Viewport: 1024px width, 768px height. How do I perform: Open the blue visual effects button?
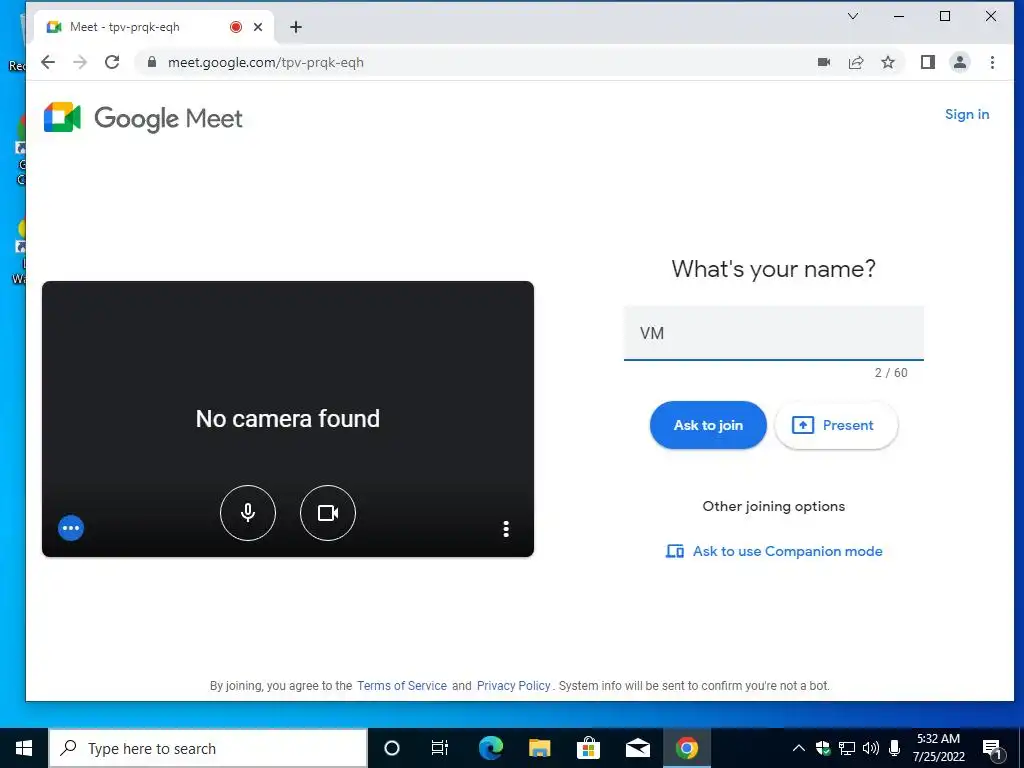tap(71, 528)
